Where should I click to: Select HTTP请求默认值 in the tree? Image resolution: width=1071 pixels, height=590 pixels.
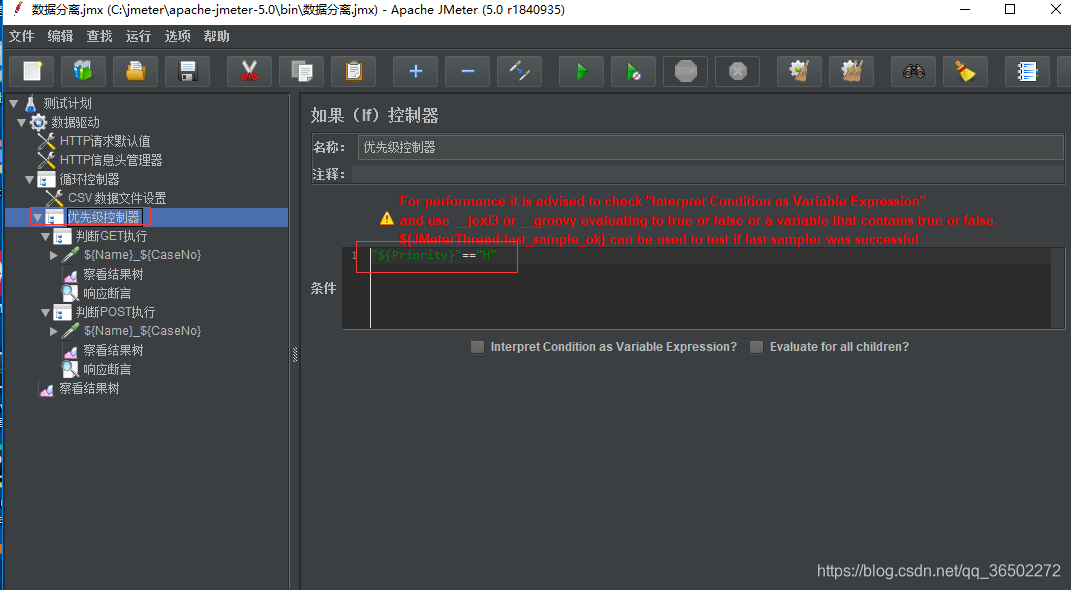(x=105, y=141)
